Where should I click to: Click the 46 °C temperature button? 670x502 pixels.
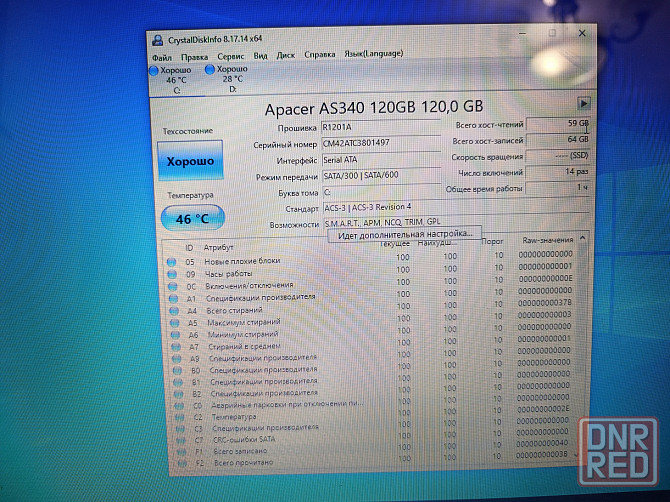coord(193,218)
